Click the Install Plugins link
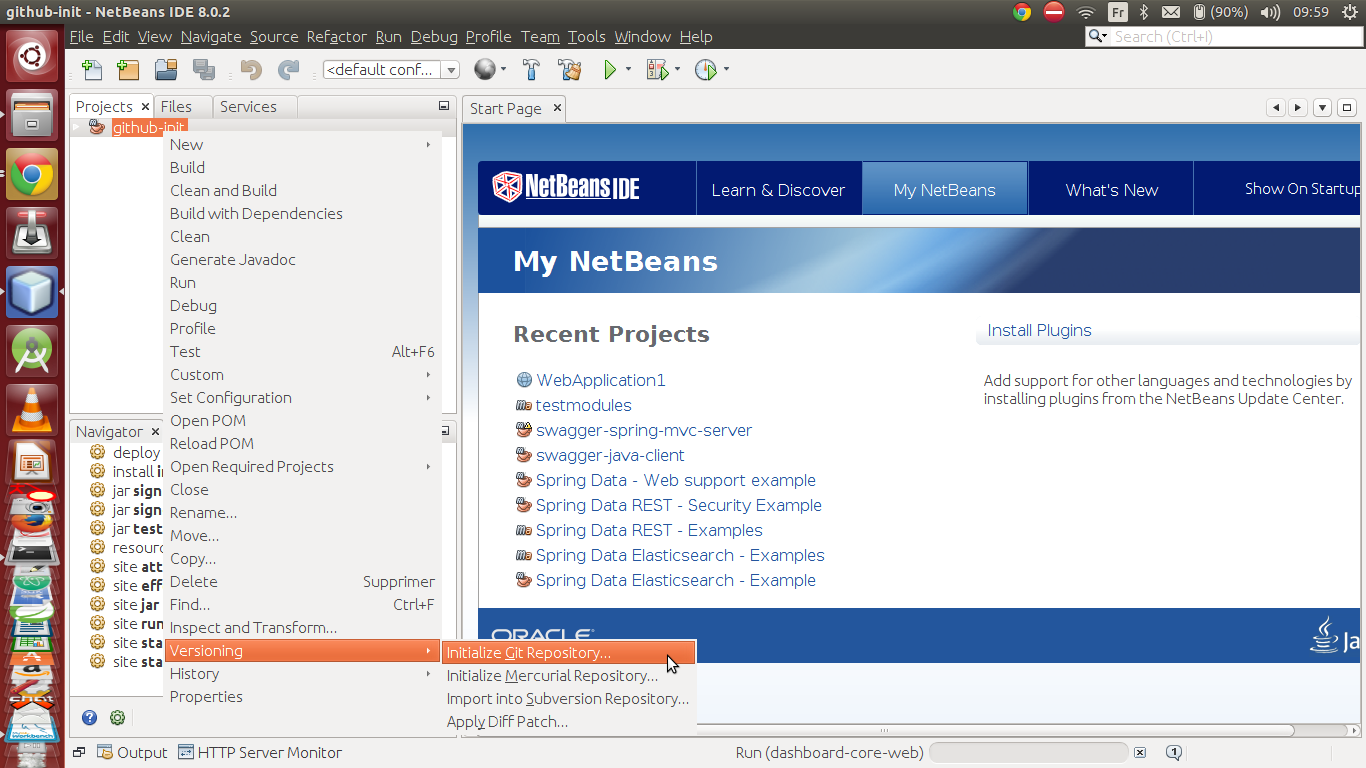This screenshot has width=1366, height=768. tap(1039, 331)
